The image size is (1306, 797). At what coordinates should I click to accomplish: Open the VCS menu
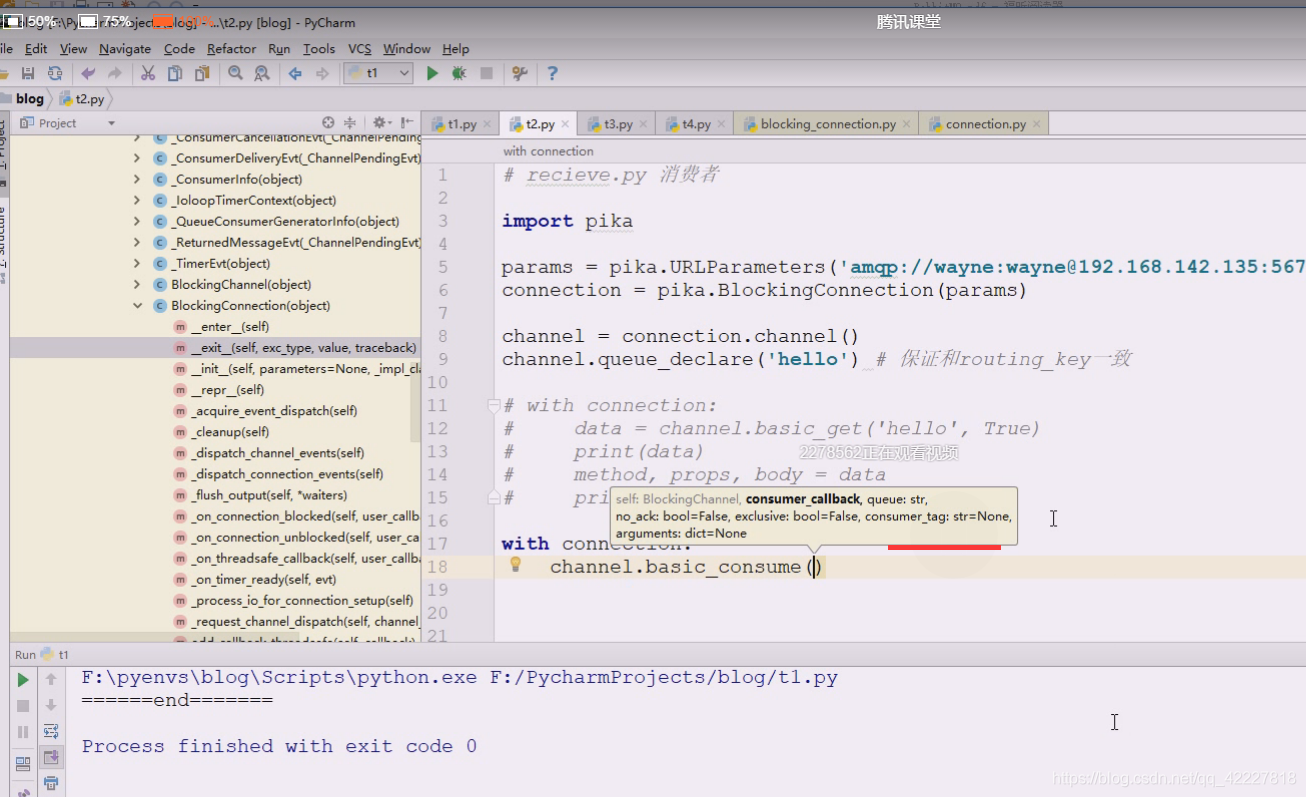tap(360, 49)
